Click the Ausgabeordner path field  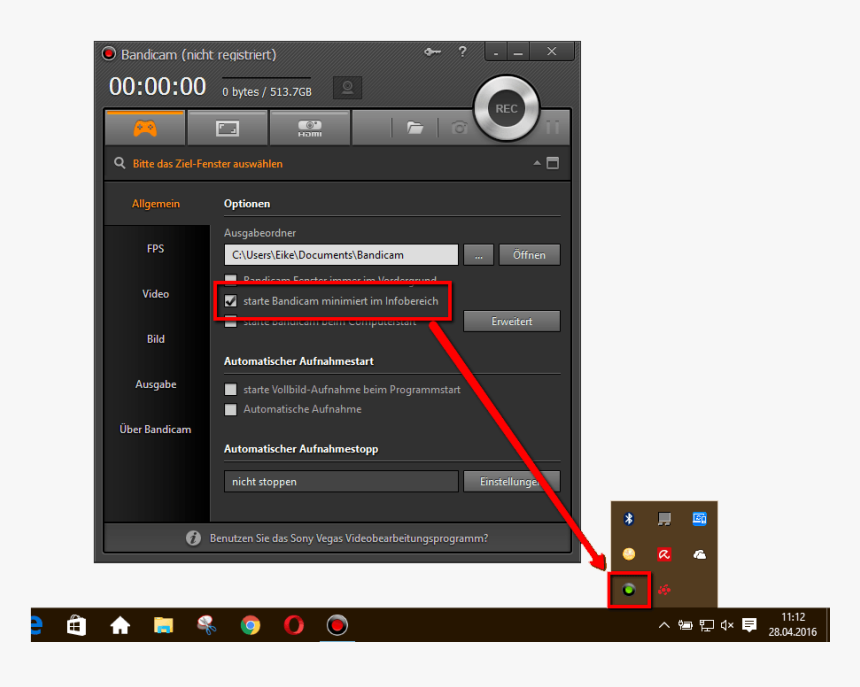pos(341,255)
